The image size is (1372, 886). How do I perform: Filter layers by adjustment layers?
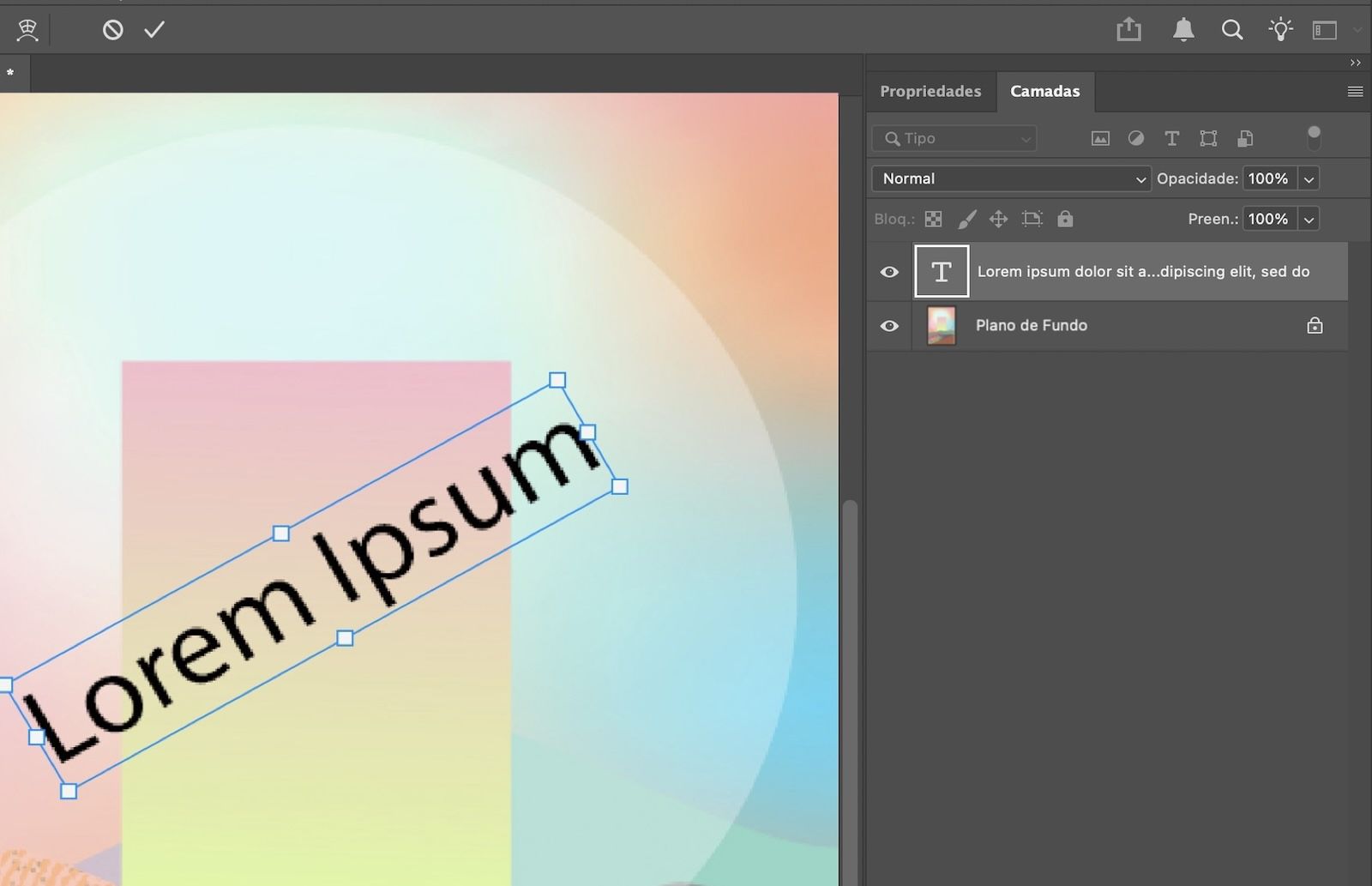1136,138
